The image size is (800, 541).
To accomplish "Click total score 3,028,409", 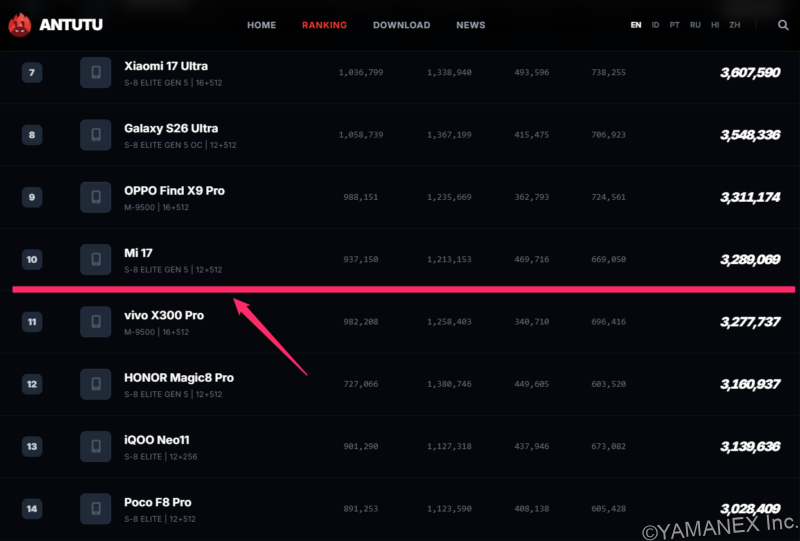I will coord(750,508).
